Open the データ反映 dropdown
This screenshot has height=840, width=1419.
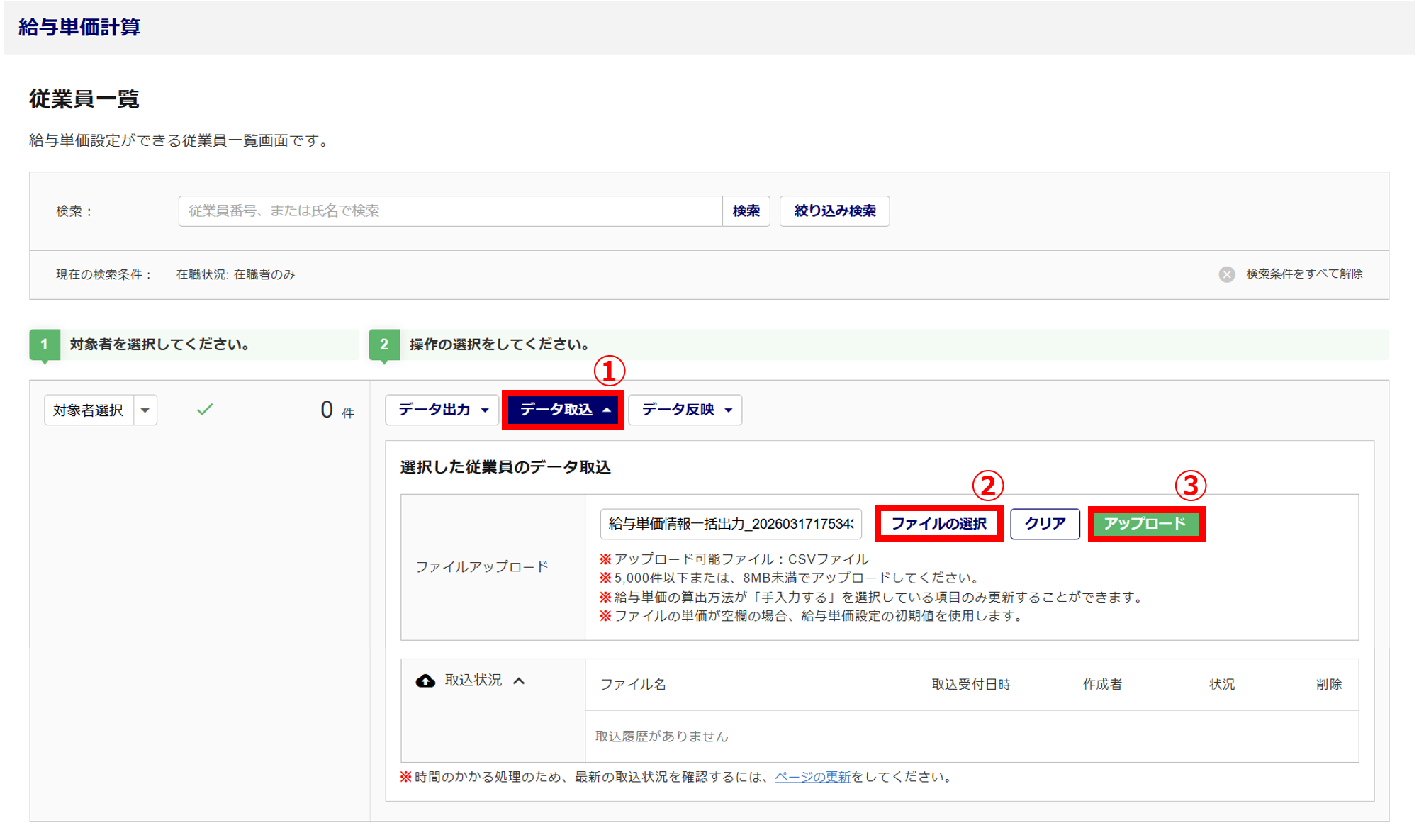(x=685, y=410)
